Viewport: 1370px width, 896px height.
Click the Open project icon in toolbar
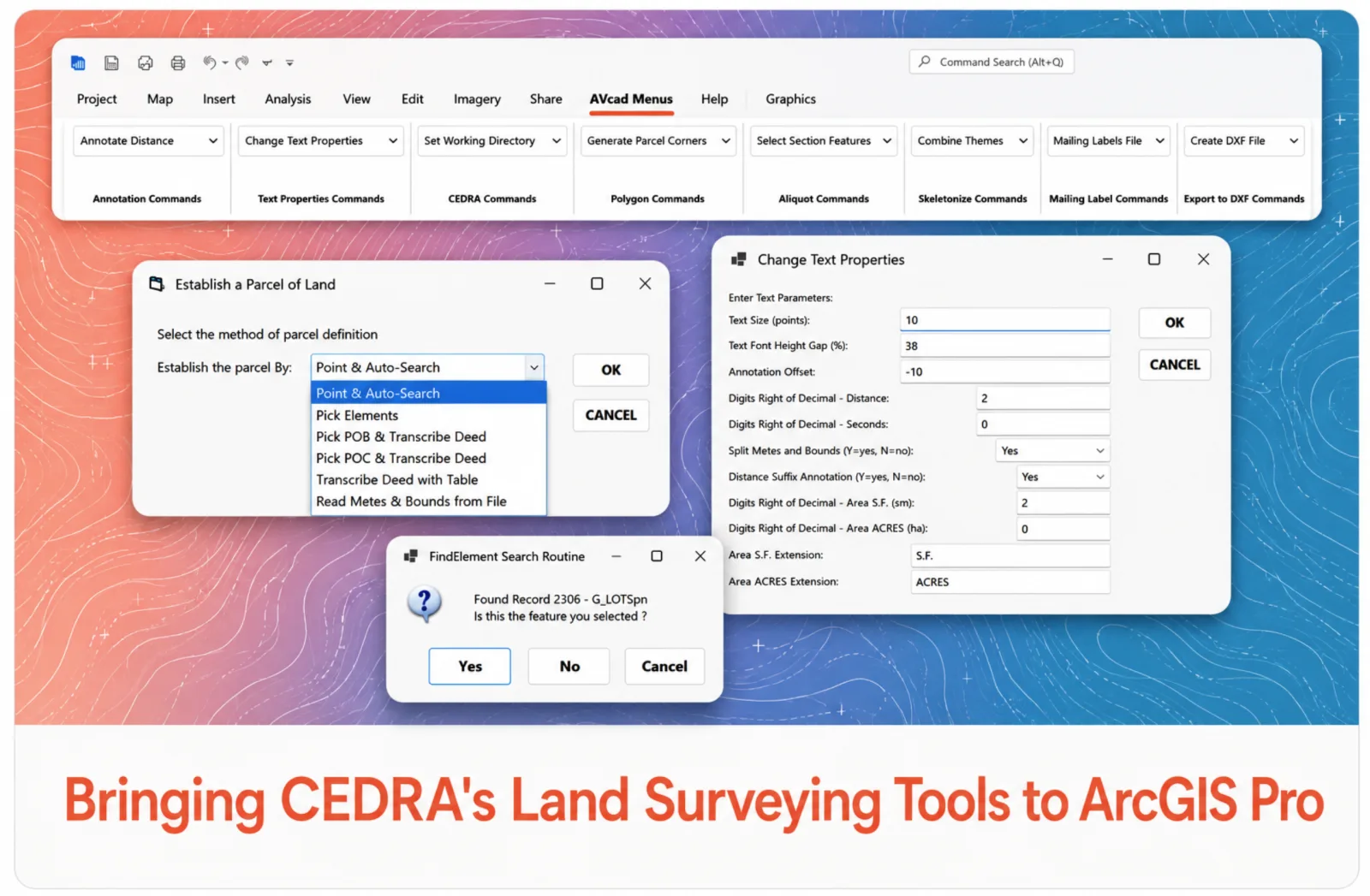point(146,62)
